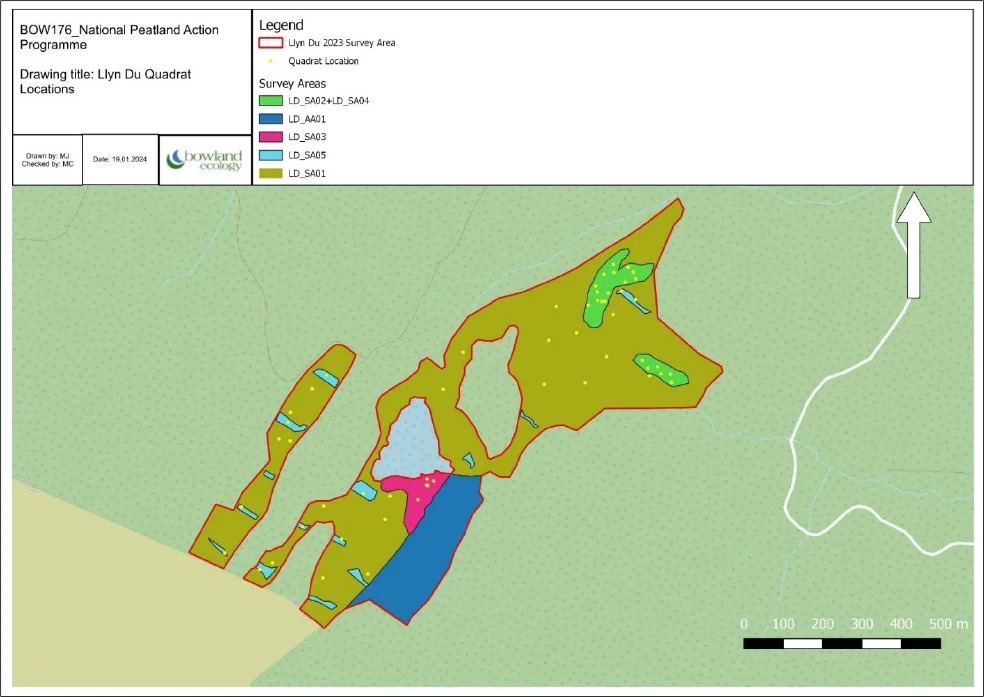Select the olive LD_SA01 legend swatch
Screen dimensions: 984x697
pyautogui.click(x=271, y=173)
